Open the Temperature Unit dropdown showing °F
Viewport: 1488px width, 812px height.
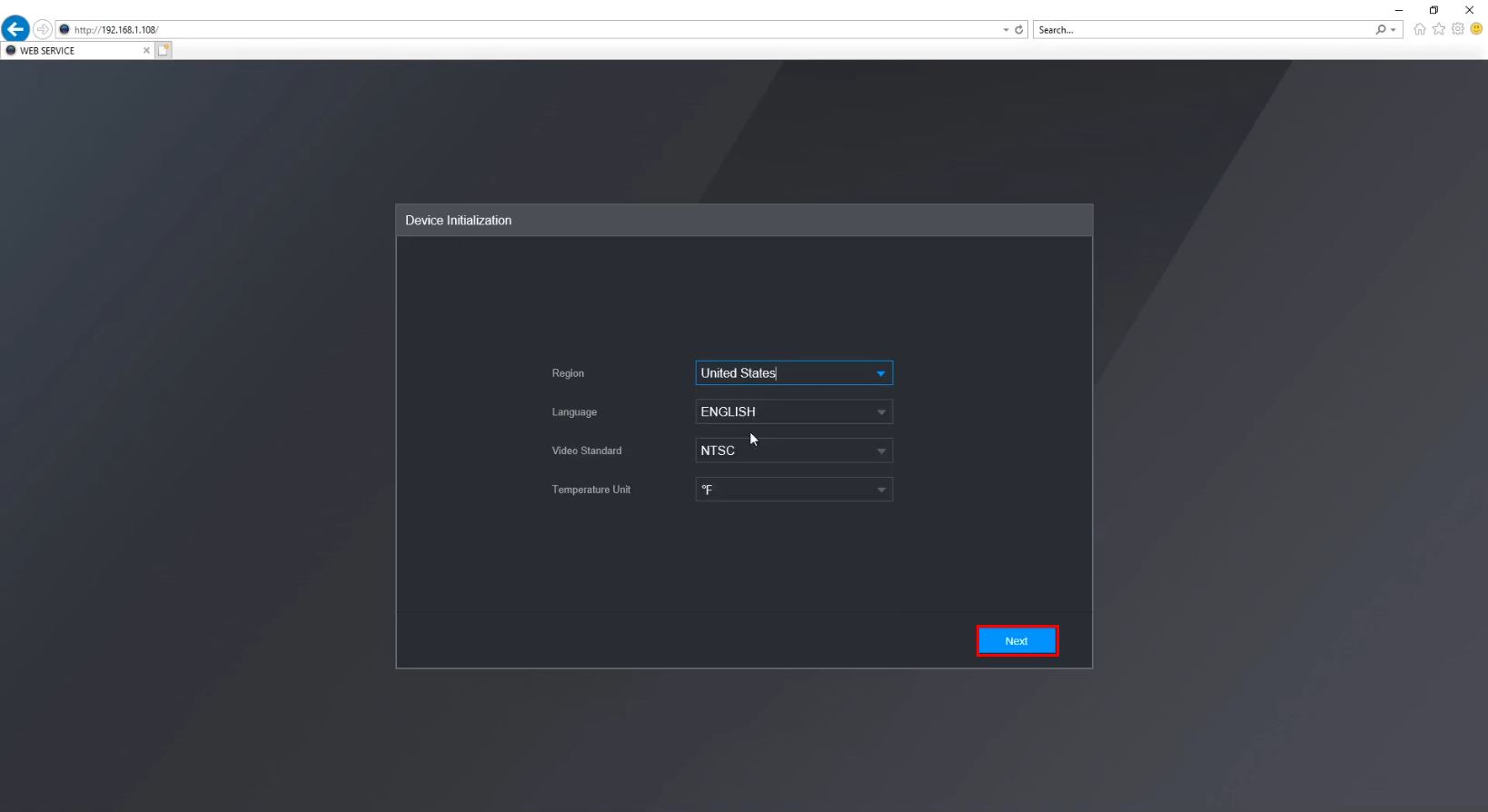pyautogui.click(x=794, y=490)
